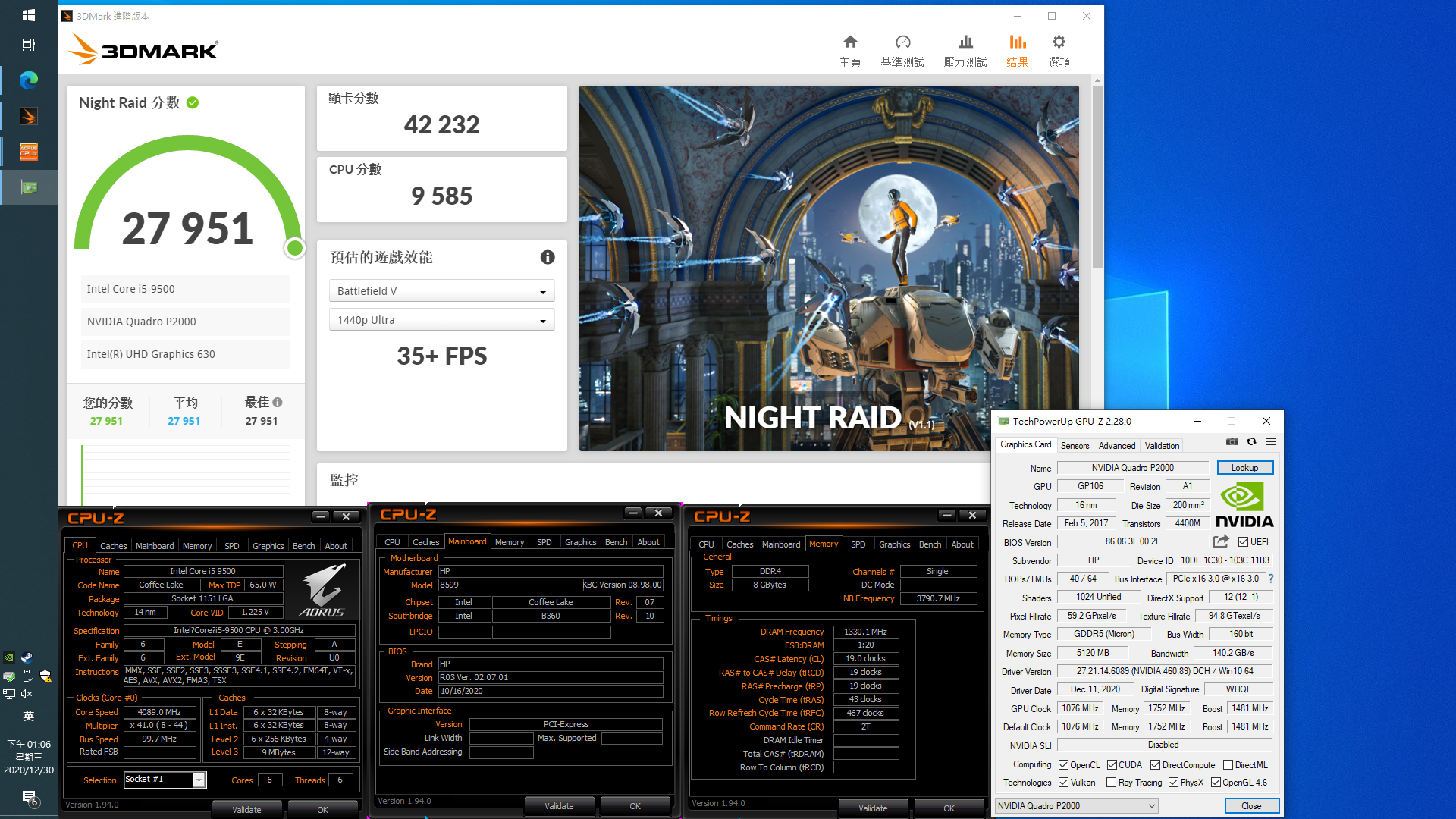1456x819 pixels.
Task: Open the Battlefield V game dropdown
Action: click(441, 291)
